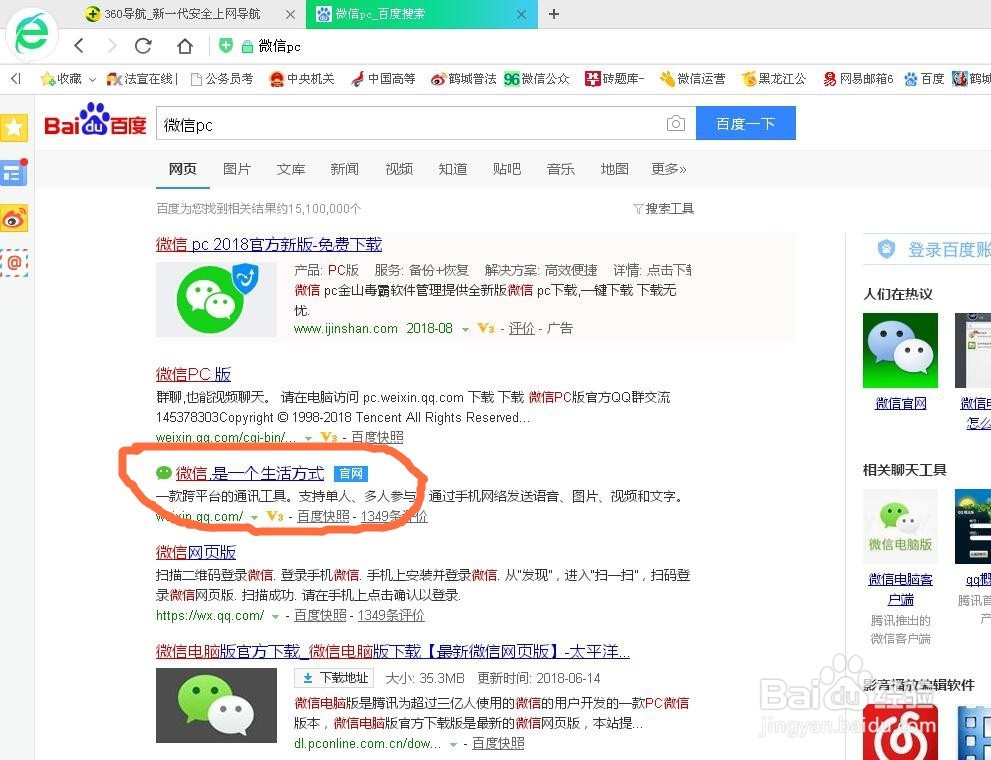
Task: Open 百度快照 for dl.pconline.com.cn
Action: [498, 744]
